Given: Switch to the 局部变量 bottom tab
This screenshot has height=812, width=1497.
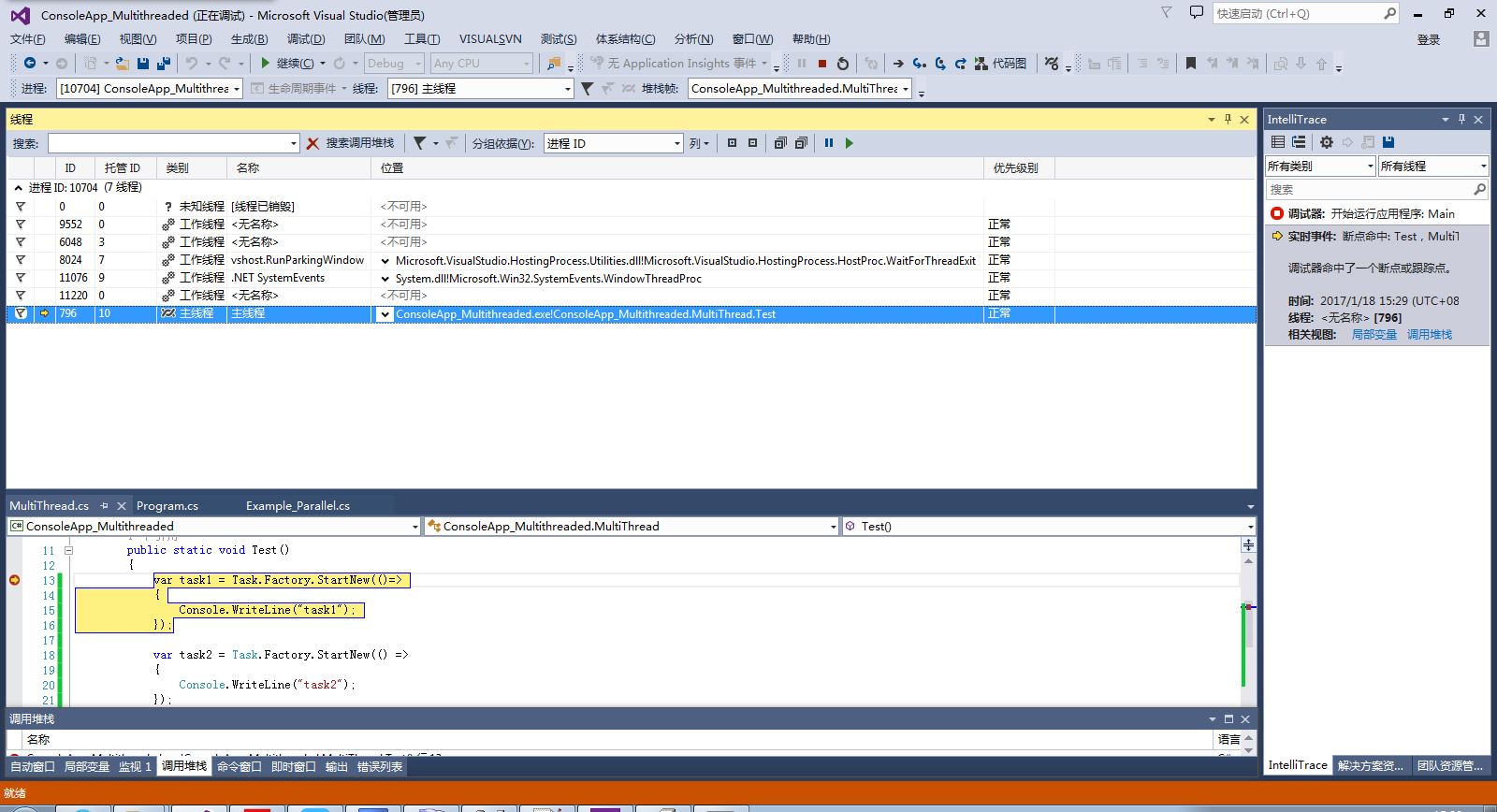Looking at the screenshot, I should pos(87,766).
